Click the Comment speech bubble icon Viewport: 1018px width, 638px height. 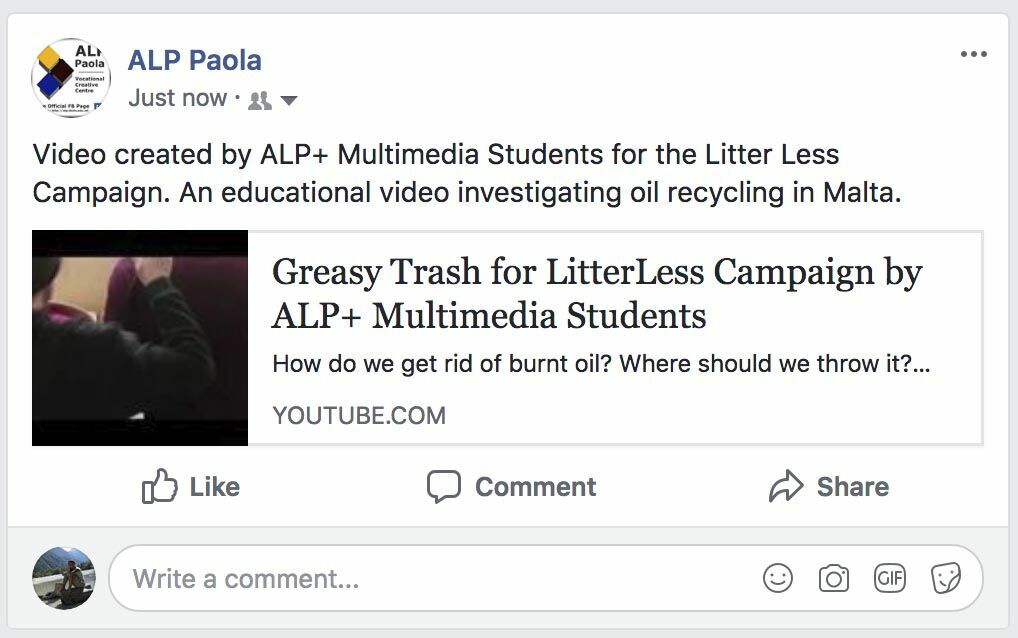pos(443,487)
